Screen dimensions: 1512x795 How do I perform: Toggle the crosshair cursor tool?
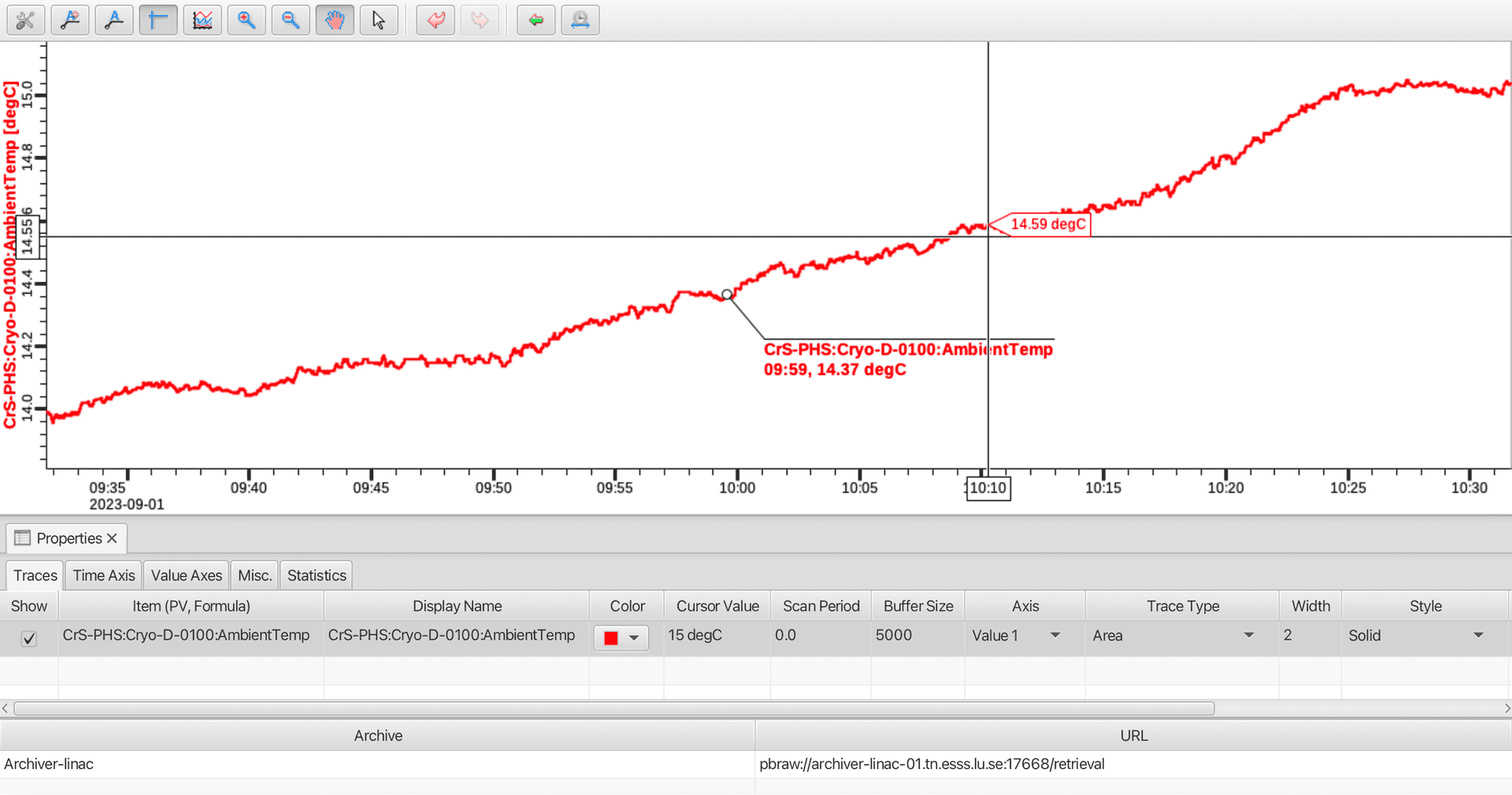(158, 20)
